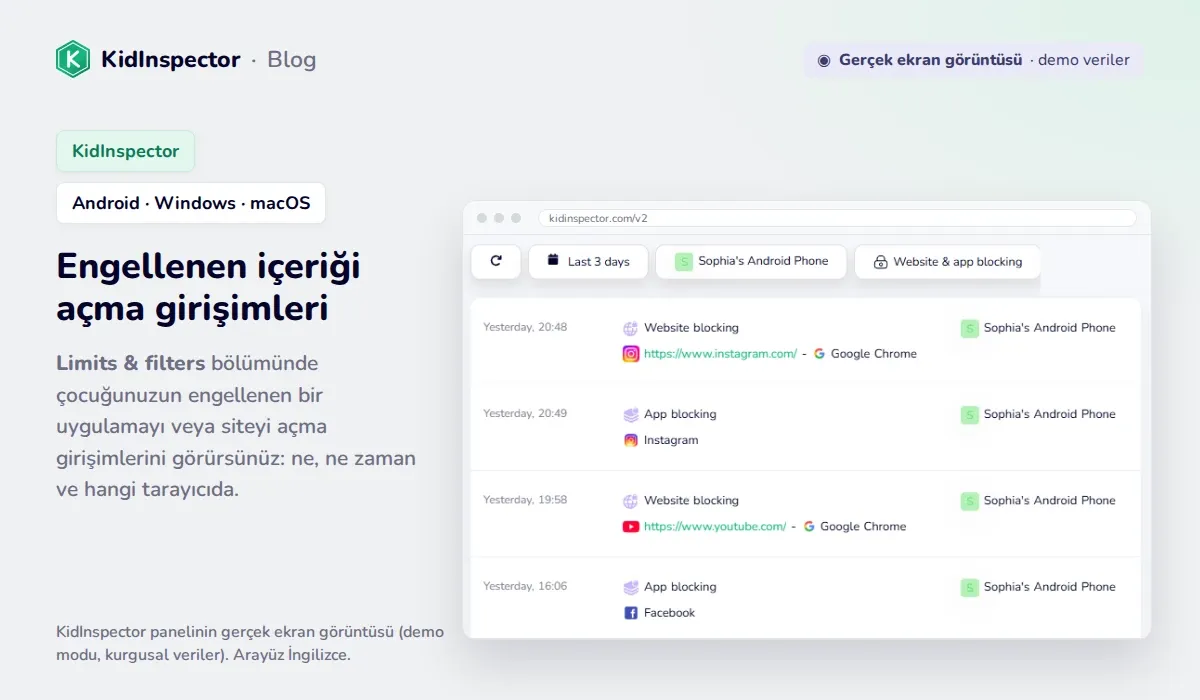Click globe icon at 20:48 Website blocking

pos(630,327)
